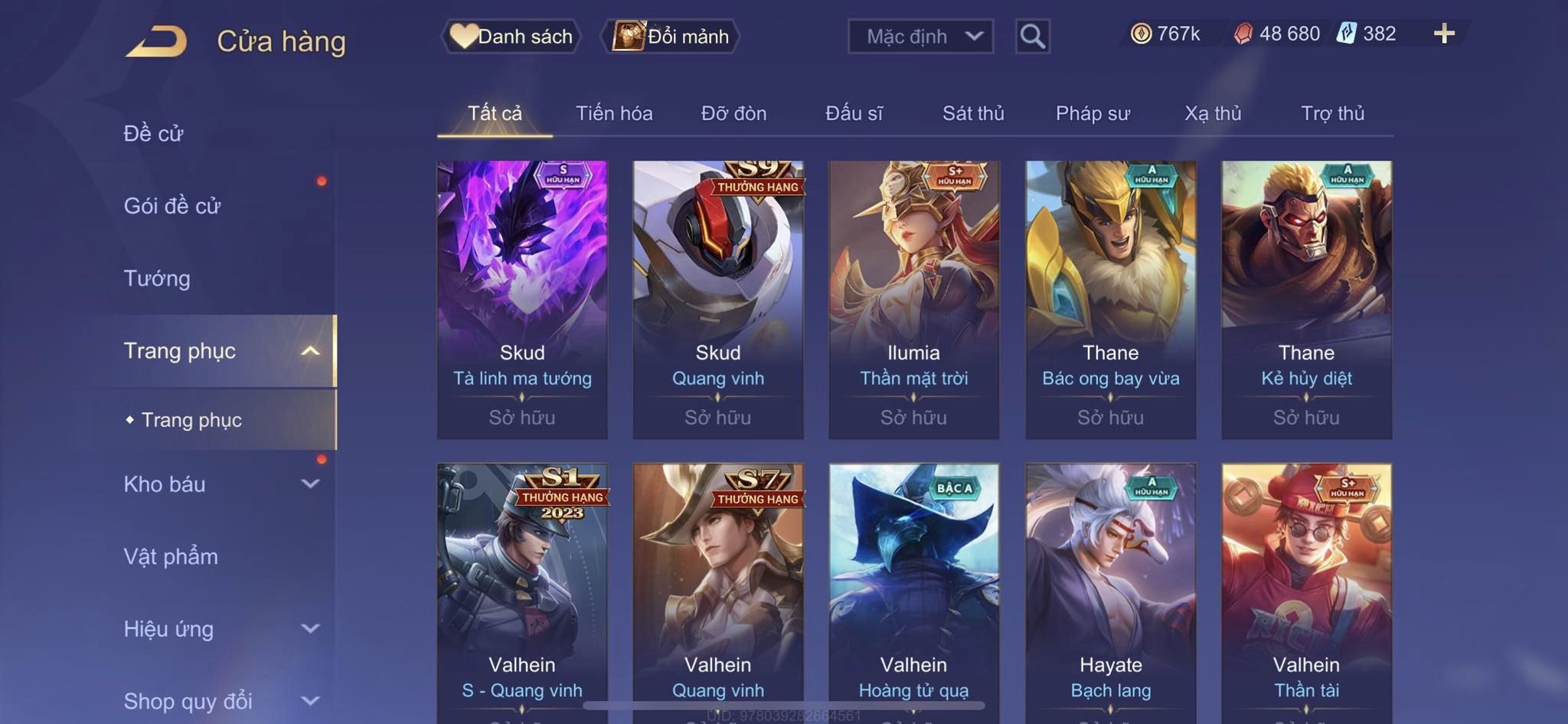This screenshot has height=724, width=1568.
Task: Switch to the Sát thủ tab
Action: click(973, 113)
